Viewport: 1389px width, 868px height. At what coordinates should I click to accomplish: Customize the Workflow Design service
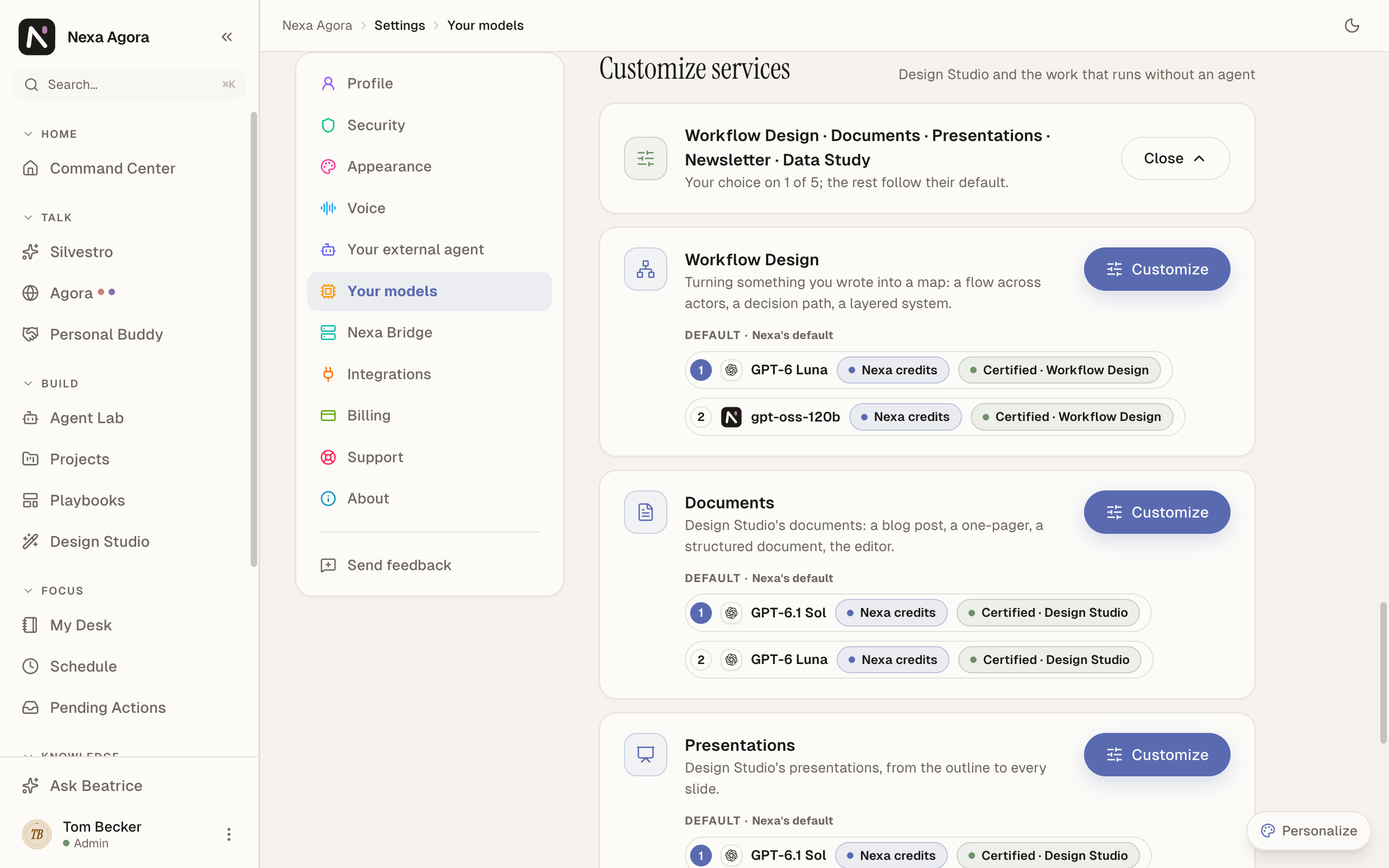(x=1157, y=269)
